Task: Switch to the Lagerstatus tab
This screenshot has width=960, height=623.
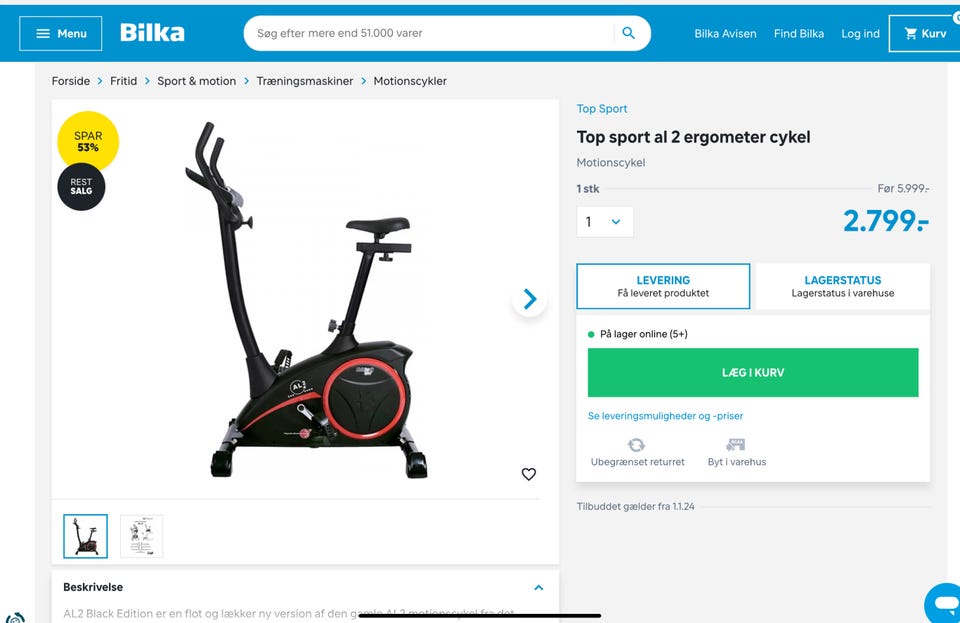Action: [x=842, y=286]
